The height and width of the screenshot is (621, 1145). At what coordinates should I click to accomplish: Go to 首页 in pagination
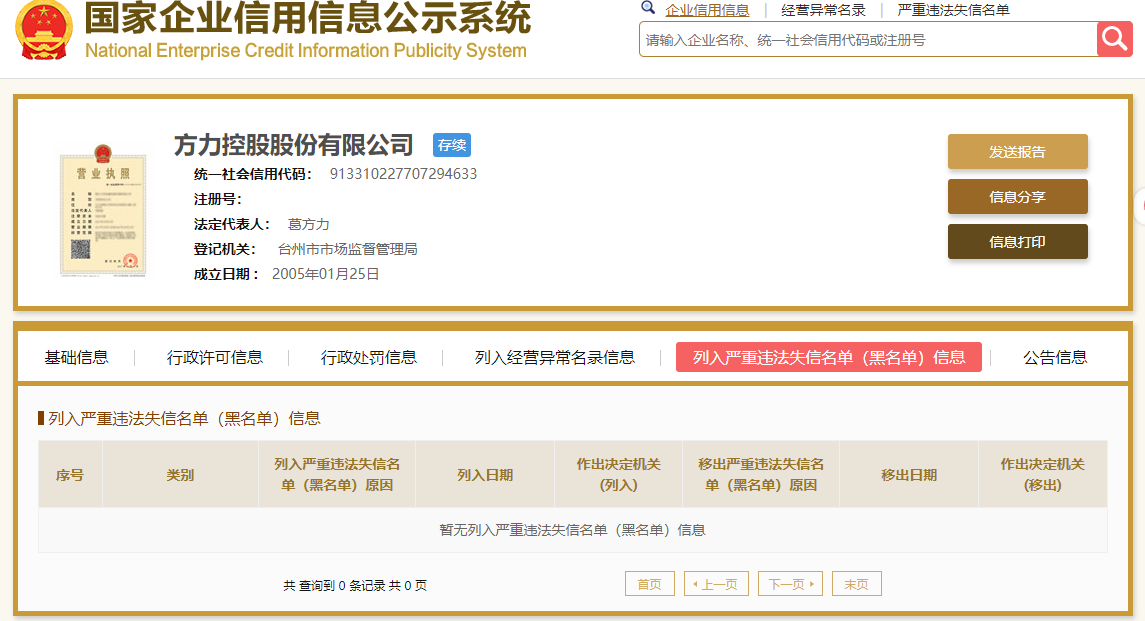tap(650, 584)
